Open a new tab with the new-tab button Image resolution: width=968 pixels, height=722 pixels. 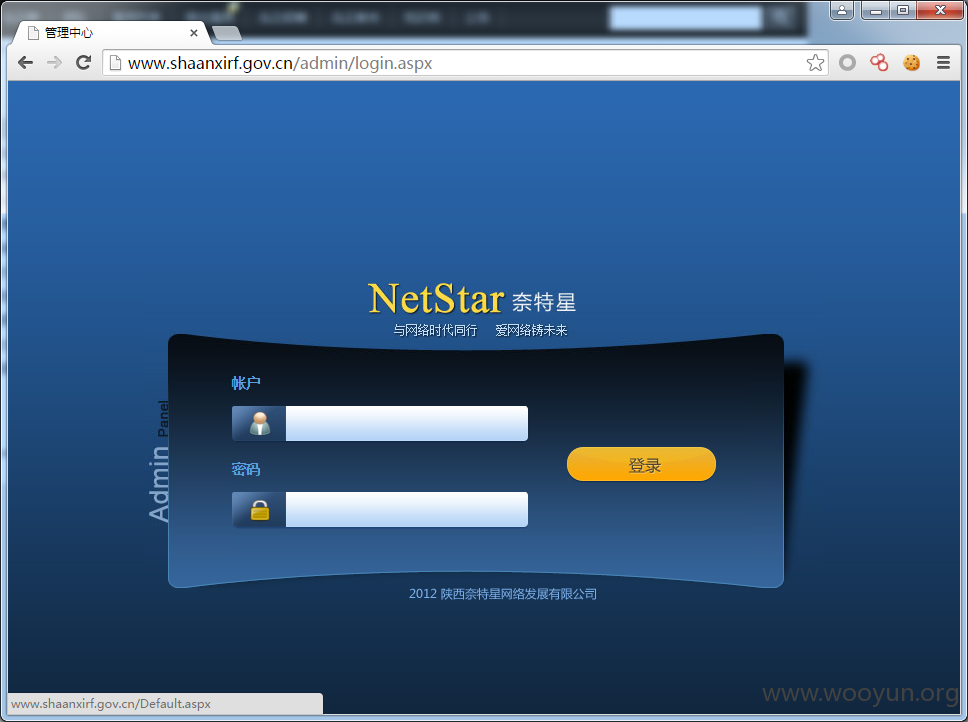227,33
